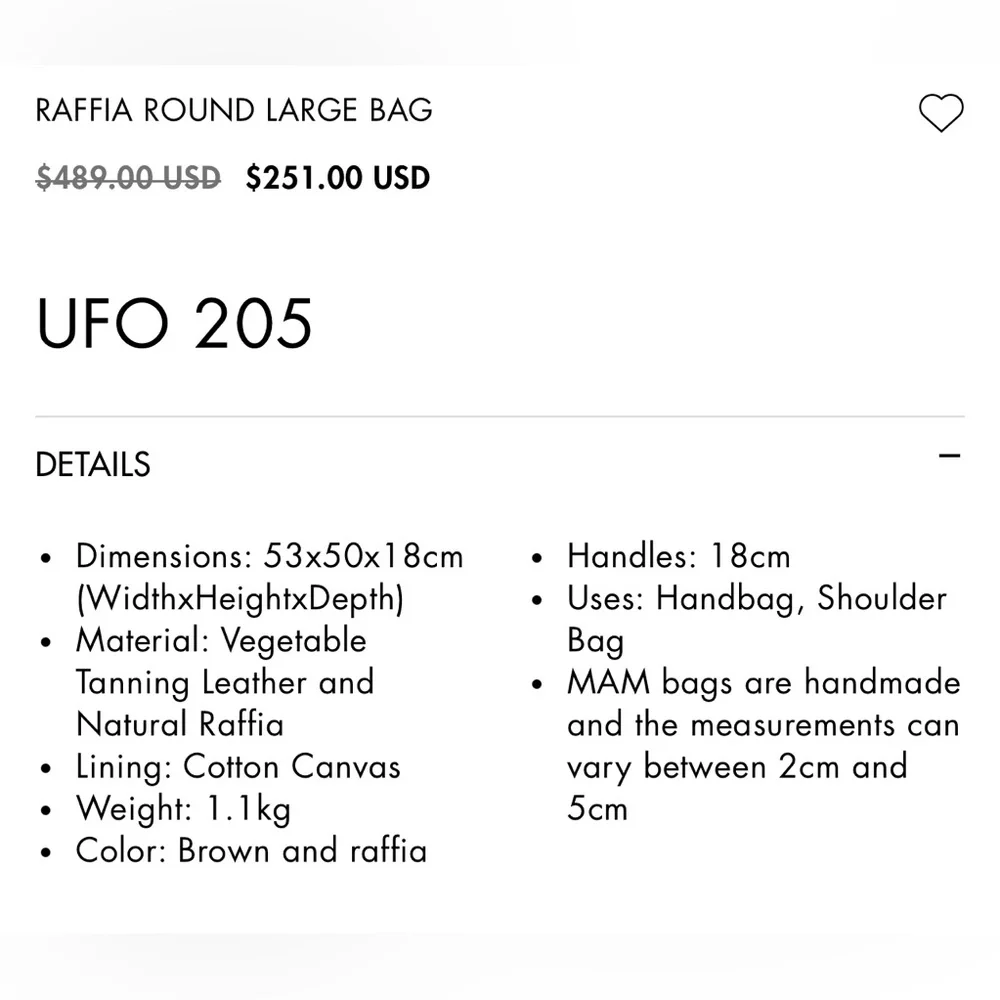Click the Material Vegetable Tanning Leather line

(x=225, y=682)
